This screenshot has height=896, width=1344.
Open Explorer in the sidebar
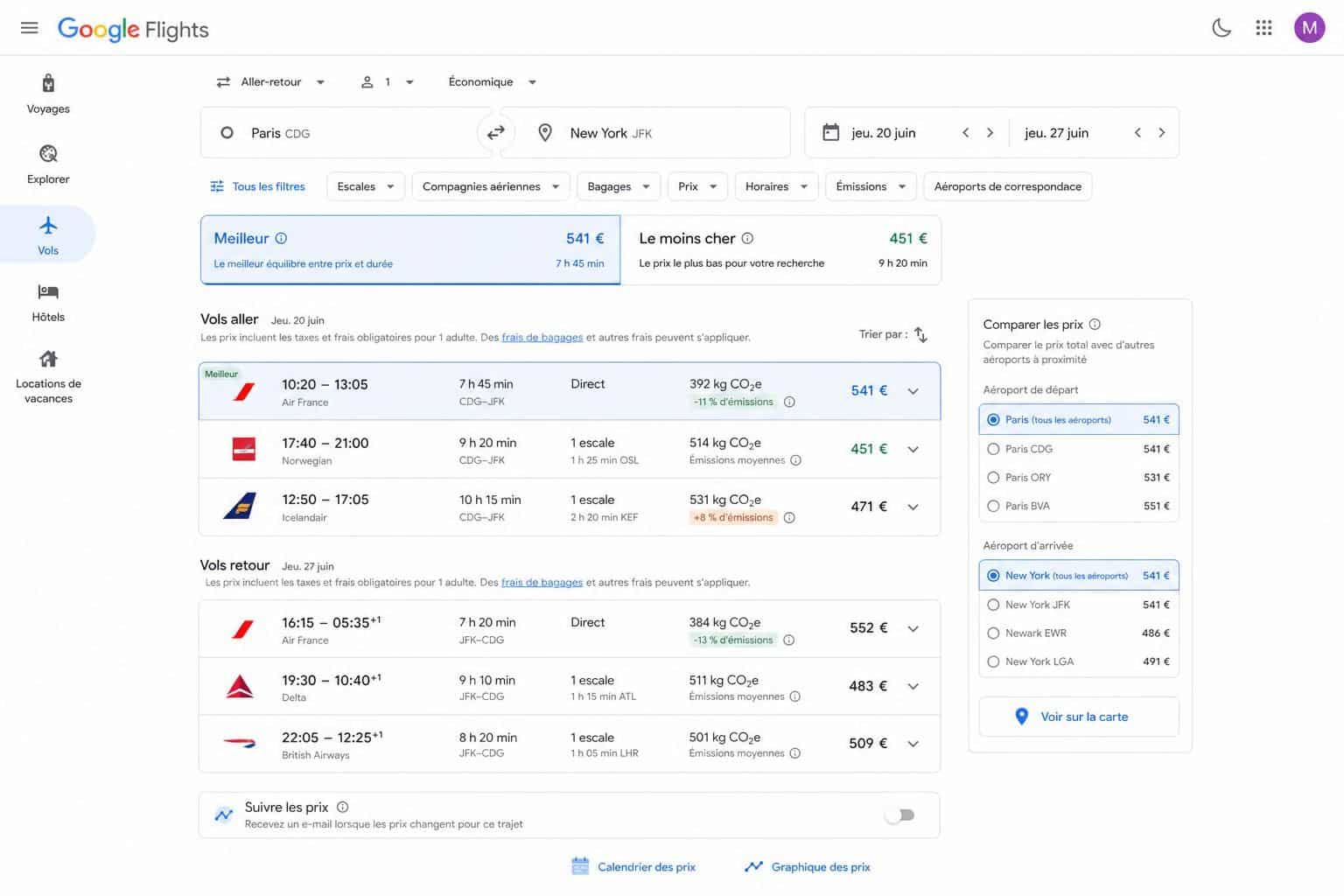point(48,164)
